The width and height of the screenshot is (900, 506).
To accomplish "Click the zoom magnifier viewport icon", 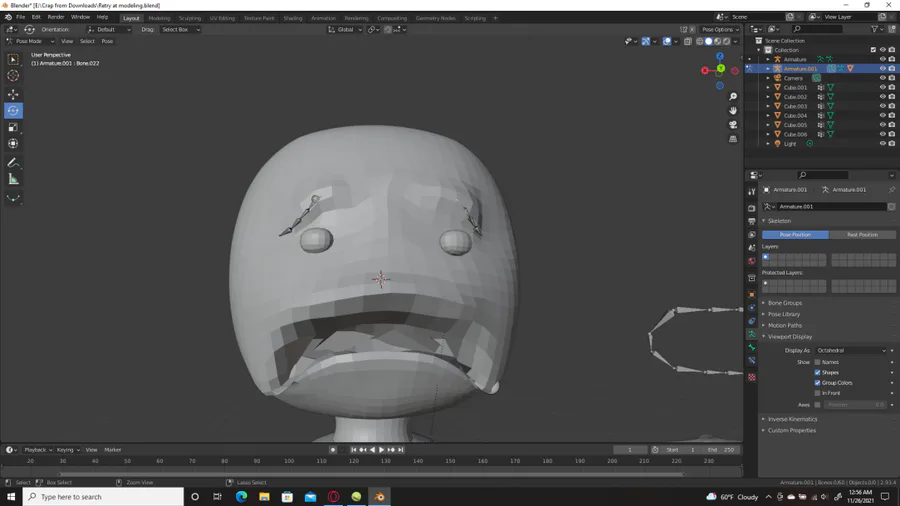I will point(733,97).
